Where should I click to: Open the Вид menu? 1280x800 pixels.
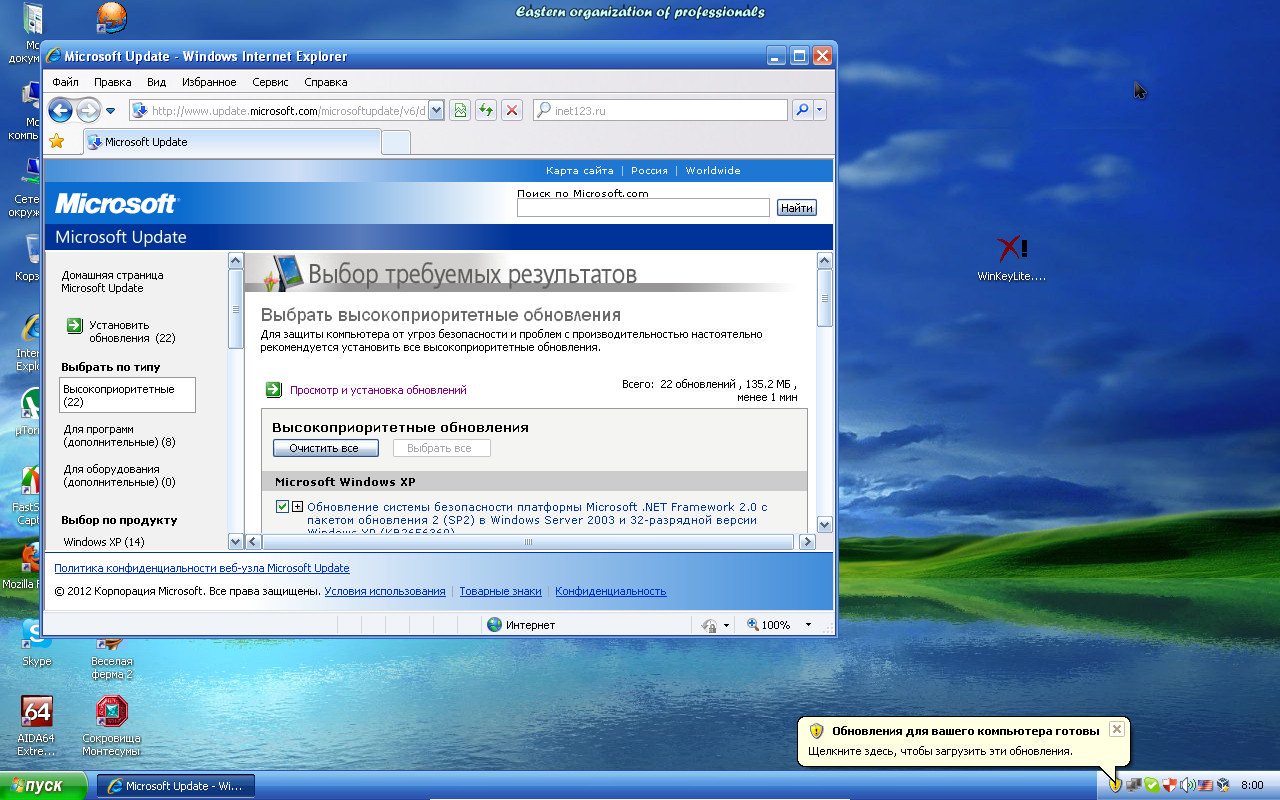pyautogui.click(x=156, y=82)
